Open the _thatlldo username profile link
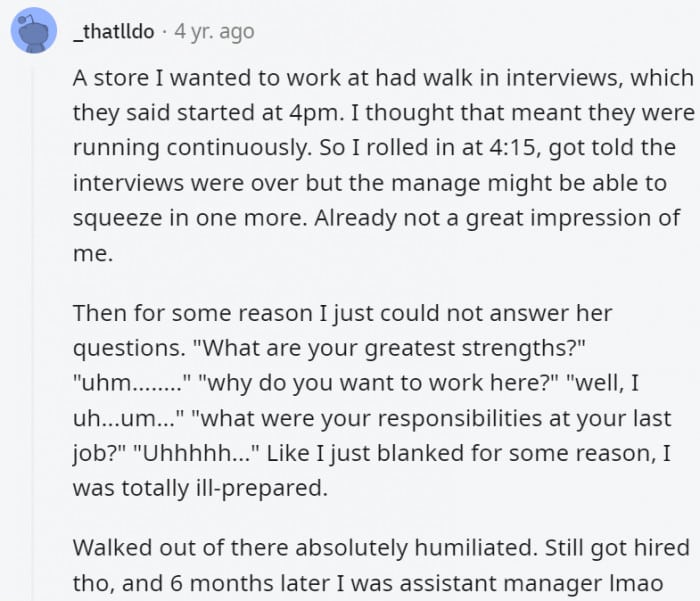700x601 pixels. (x=114, y=32)
